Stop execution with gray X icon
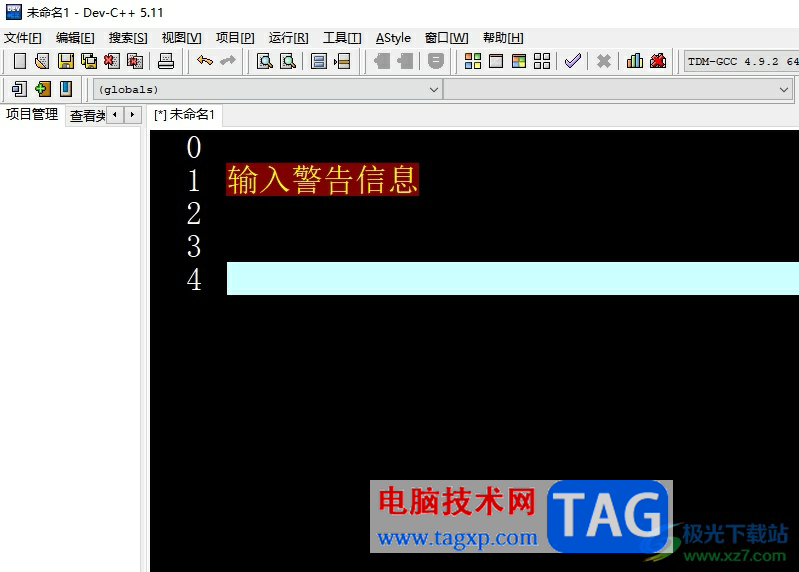The width and height of the screenshot is (799, 572). coord(604,61)
